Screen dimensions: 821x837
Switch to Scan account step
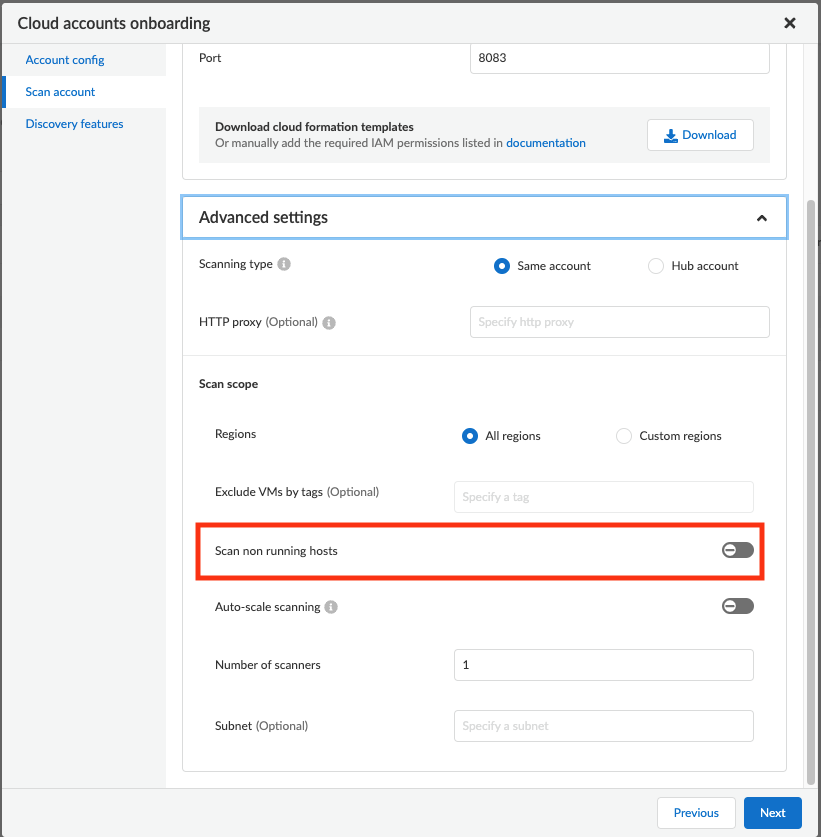click(60, 92)
